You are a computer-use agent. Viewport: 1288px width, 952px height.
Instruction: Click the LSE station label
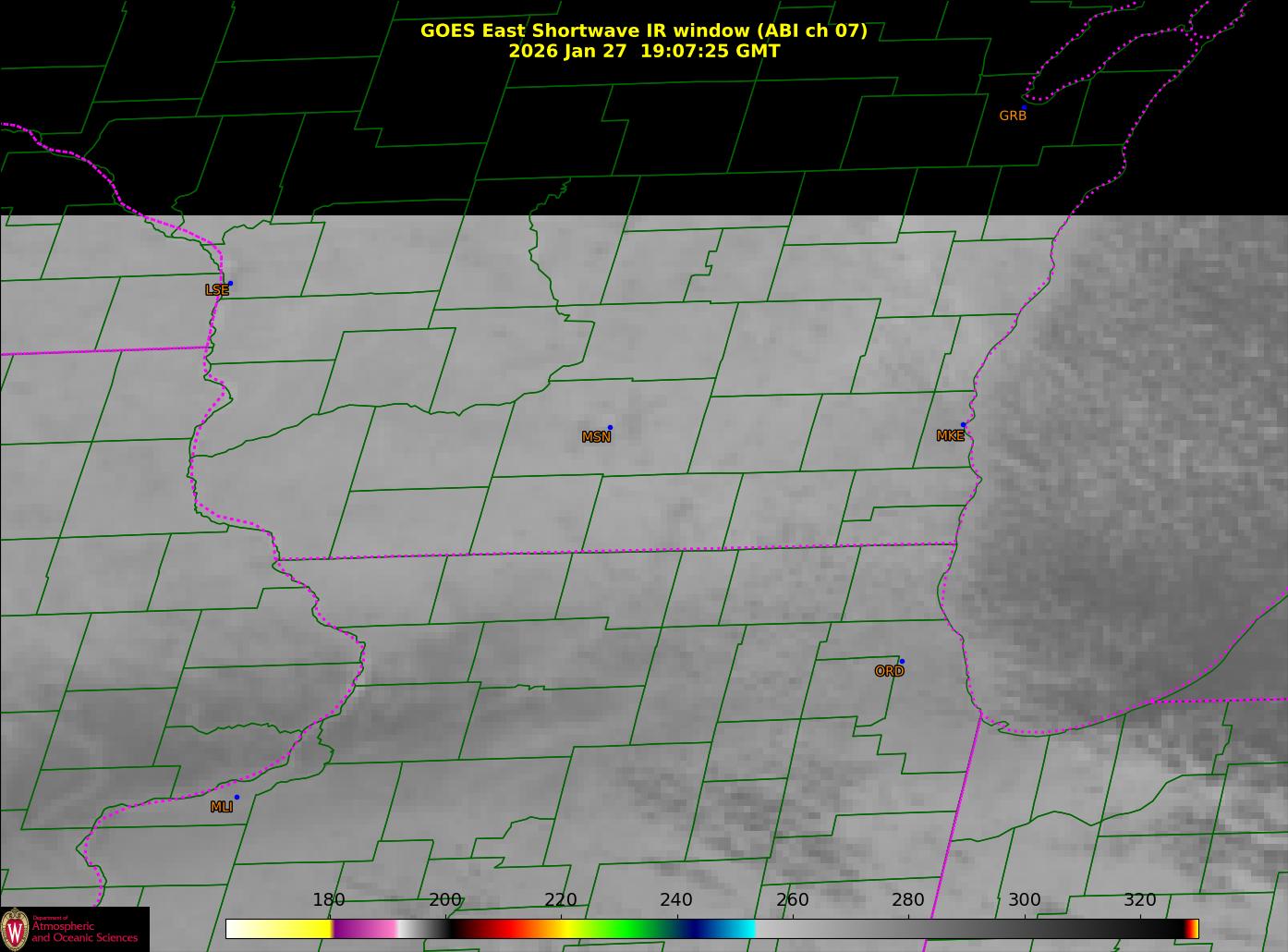[216, 290]
